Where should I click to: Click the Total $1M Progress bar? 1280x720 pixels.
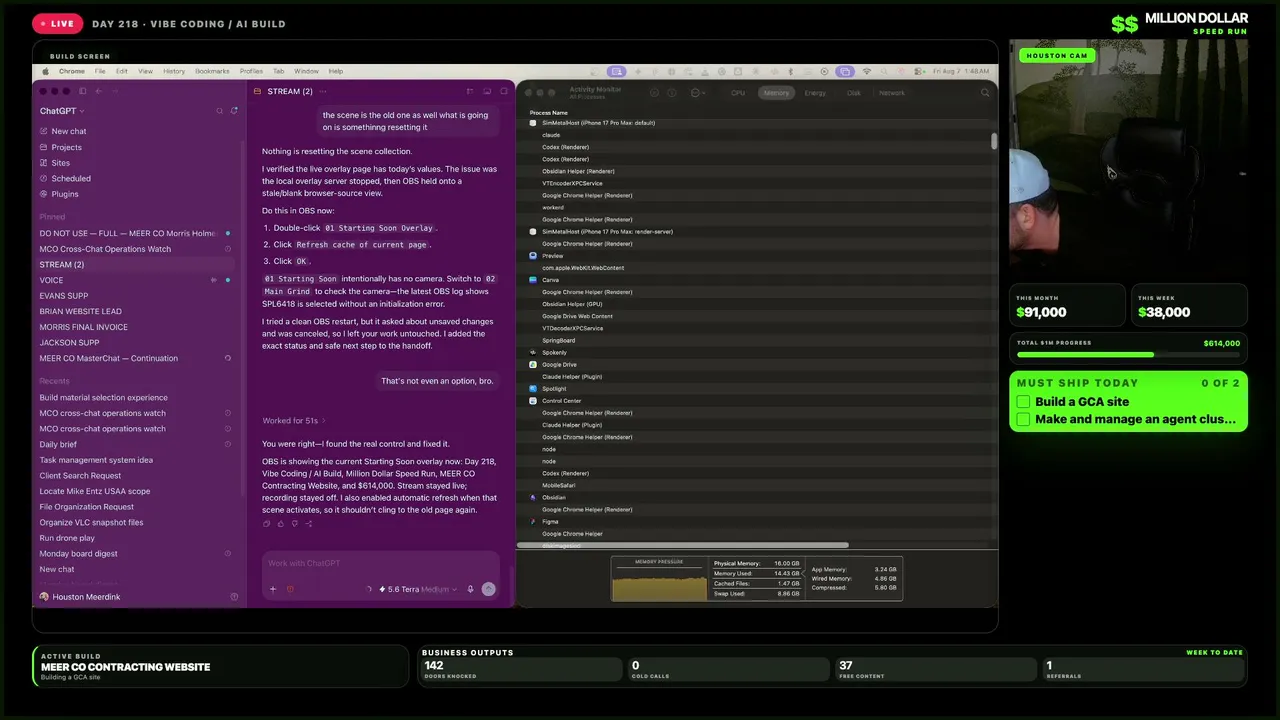pos(1128,355)
